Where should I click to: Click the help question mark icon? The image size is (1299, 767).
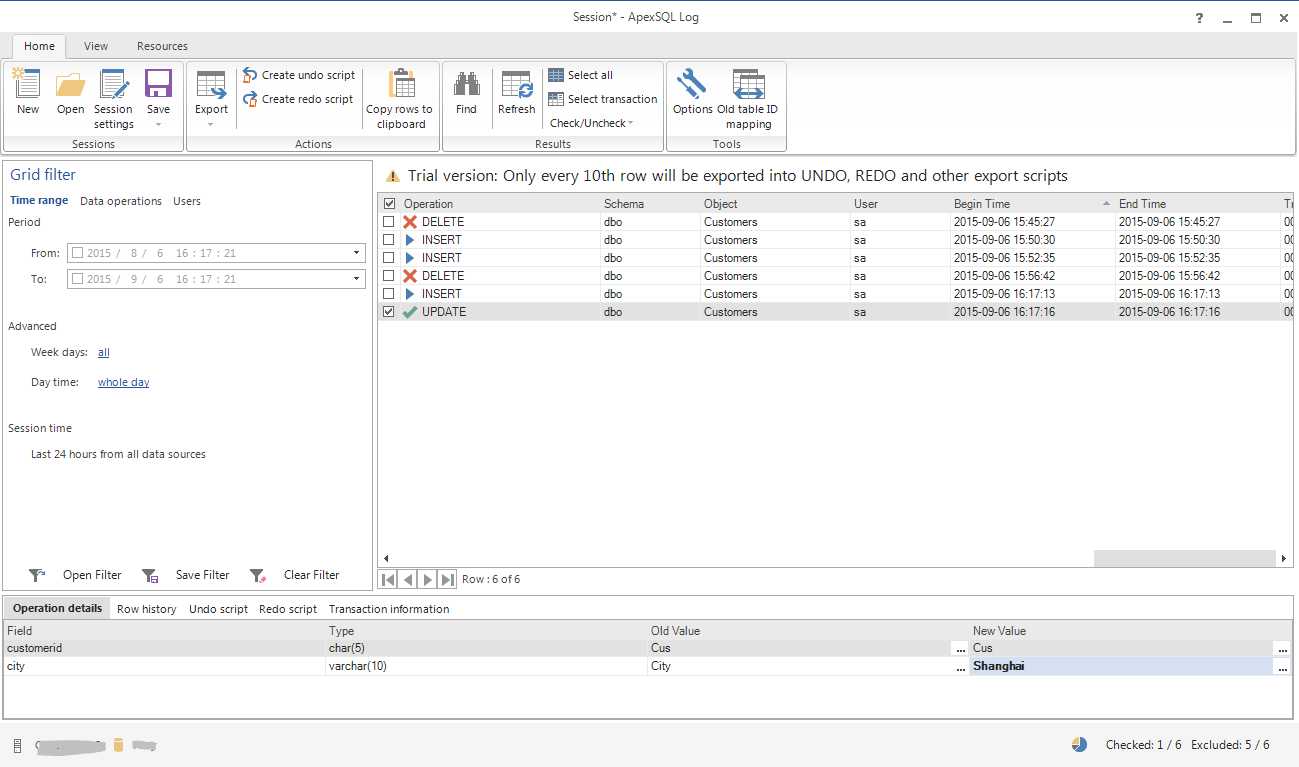click(x=1200, y=18)
